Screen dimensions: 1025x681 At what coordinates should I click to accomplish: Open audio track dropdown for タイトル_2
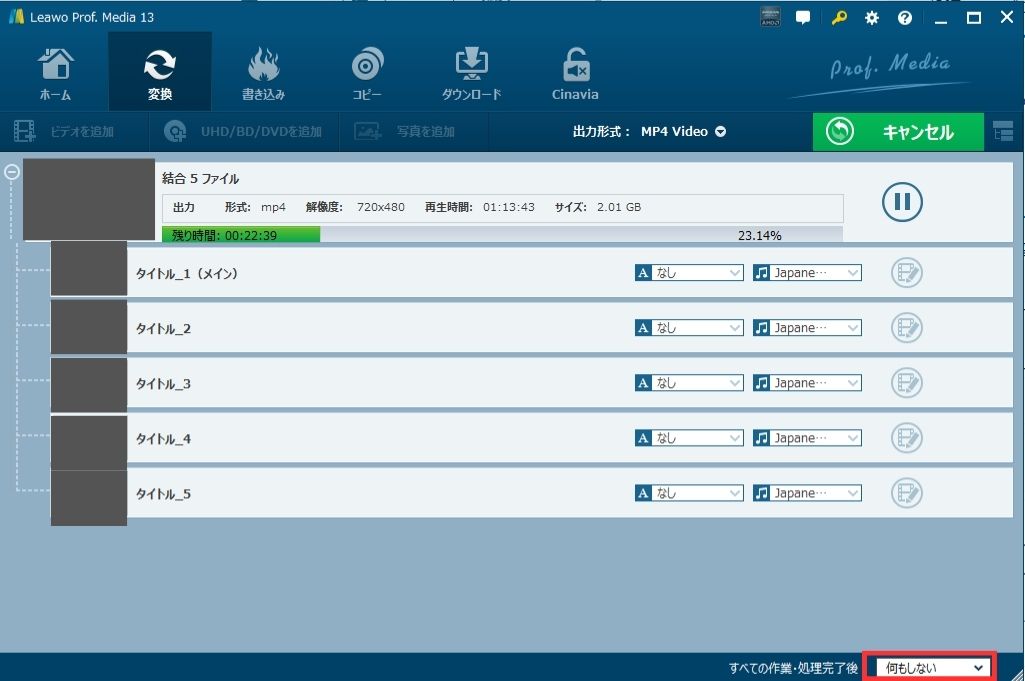pos(807,328)
